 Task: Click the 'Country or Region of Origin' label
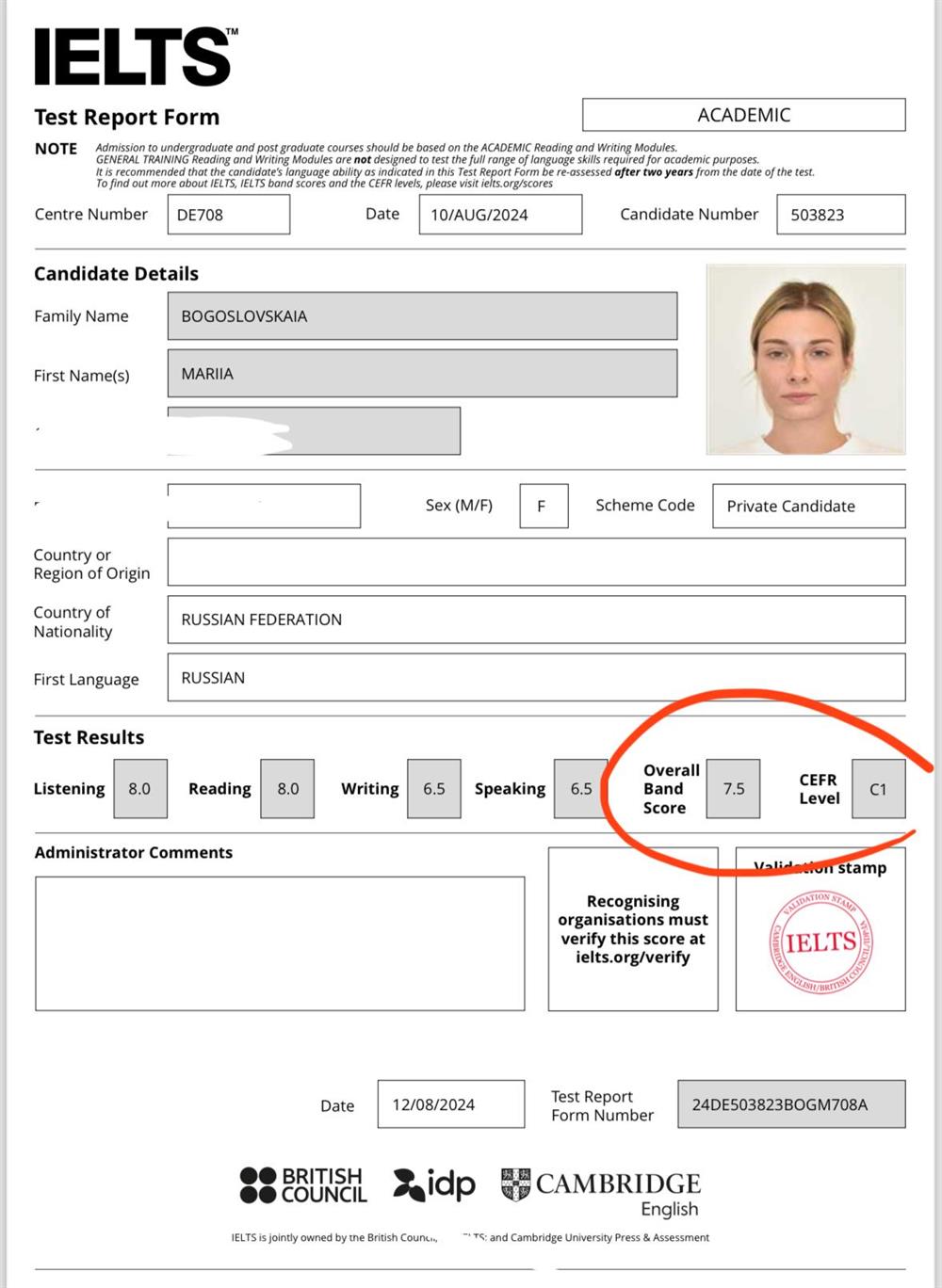(x=92, y=564)
